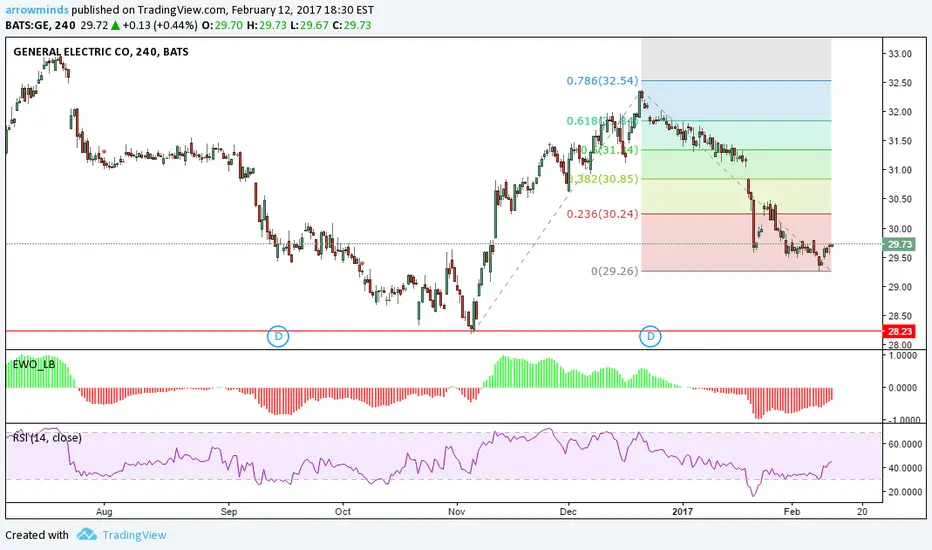Click the O:29.70 open price value

coord(222,26)
